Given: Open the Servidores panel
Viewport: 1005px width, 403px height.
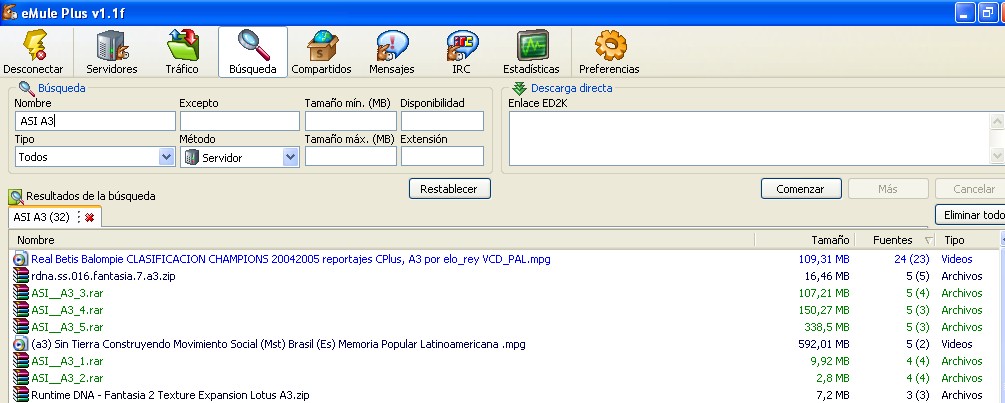Looking at the screenshot, I should coord(112,52).
